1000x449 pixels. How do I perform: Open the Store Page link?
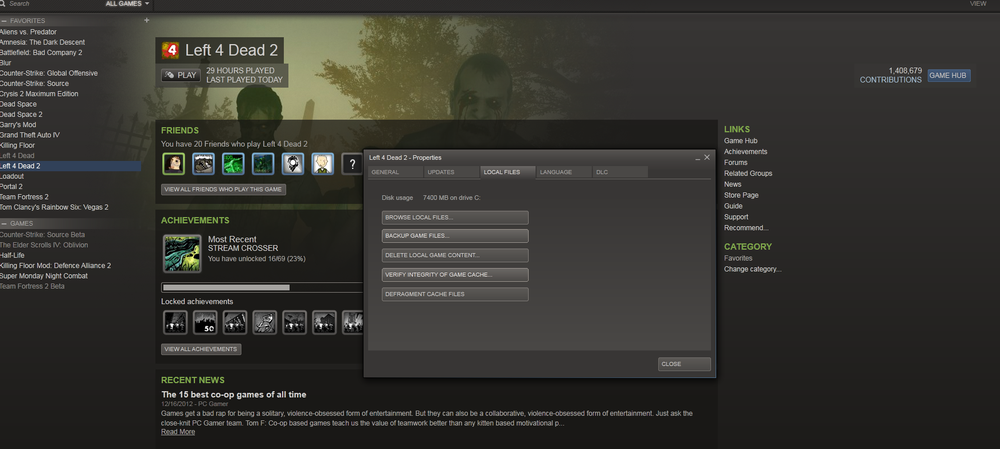click(x=741, y=195)
